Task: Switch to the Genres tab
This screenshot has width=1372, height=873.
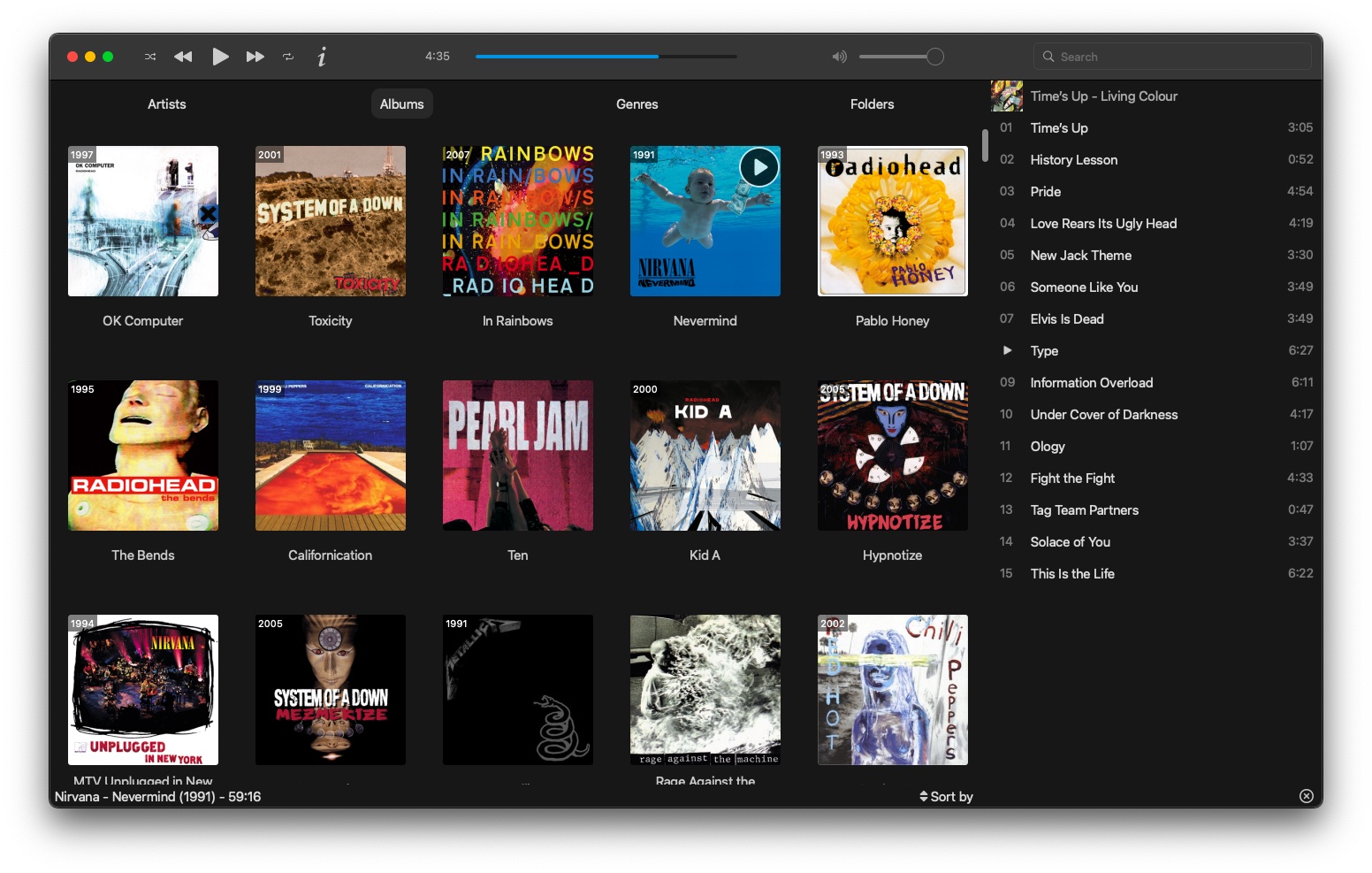Action: pyautogui.click(x=637, y=103)
